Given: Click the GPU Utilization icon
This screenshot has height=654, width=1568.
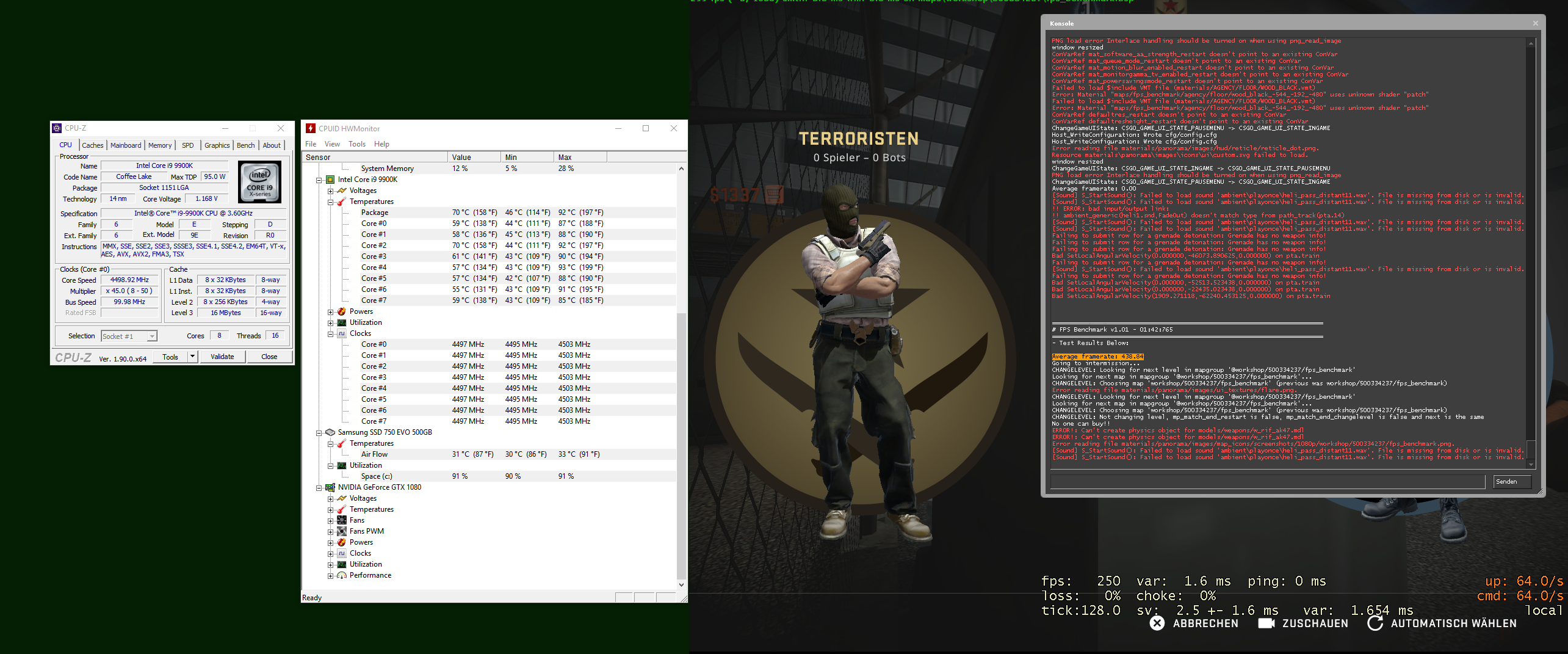Looking at the screenshot, I should click(342, 564).
